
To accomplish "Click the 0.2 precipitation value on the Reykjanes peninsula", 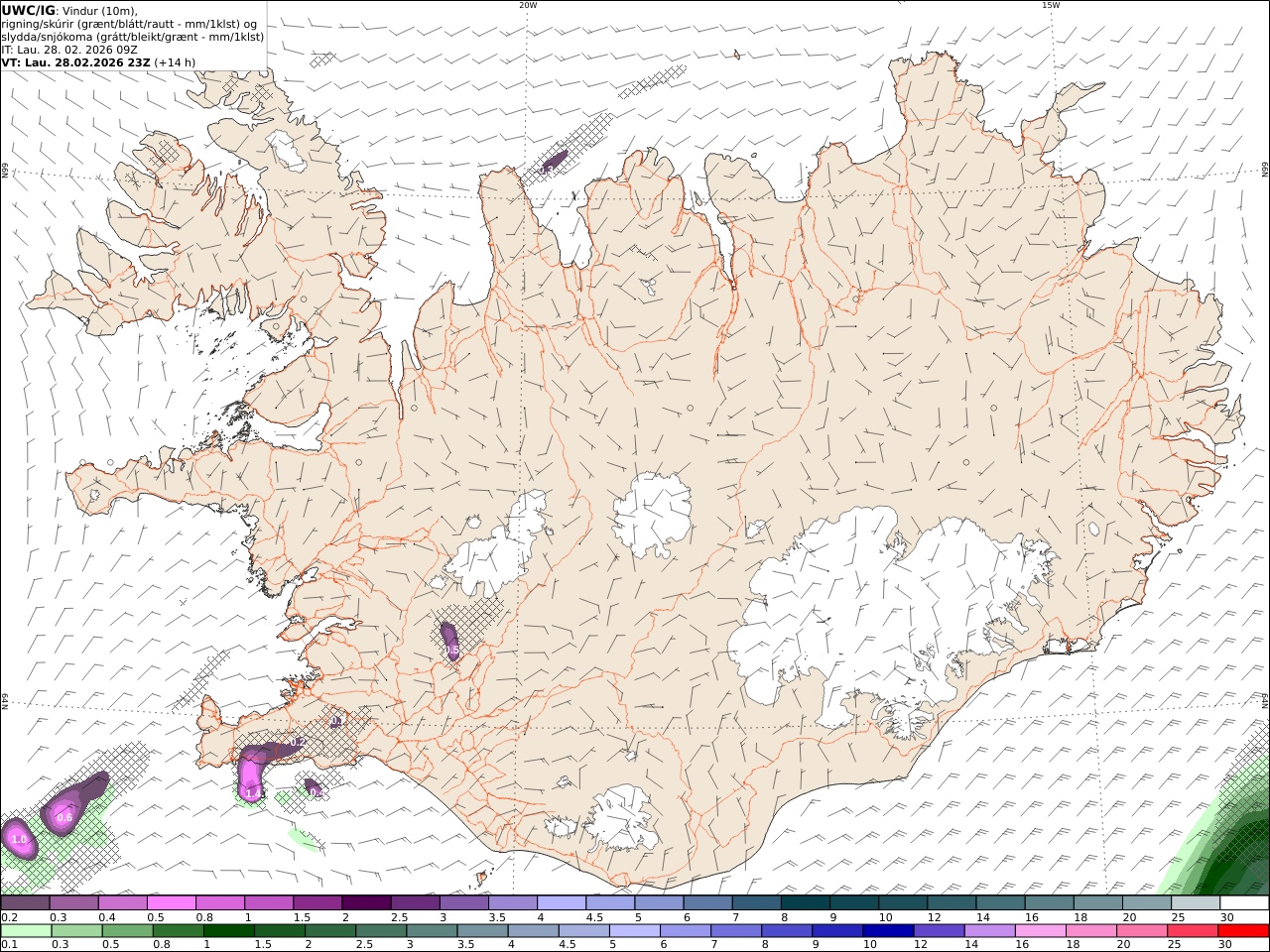I will (298, 742).
